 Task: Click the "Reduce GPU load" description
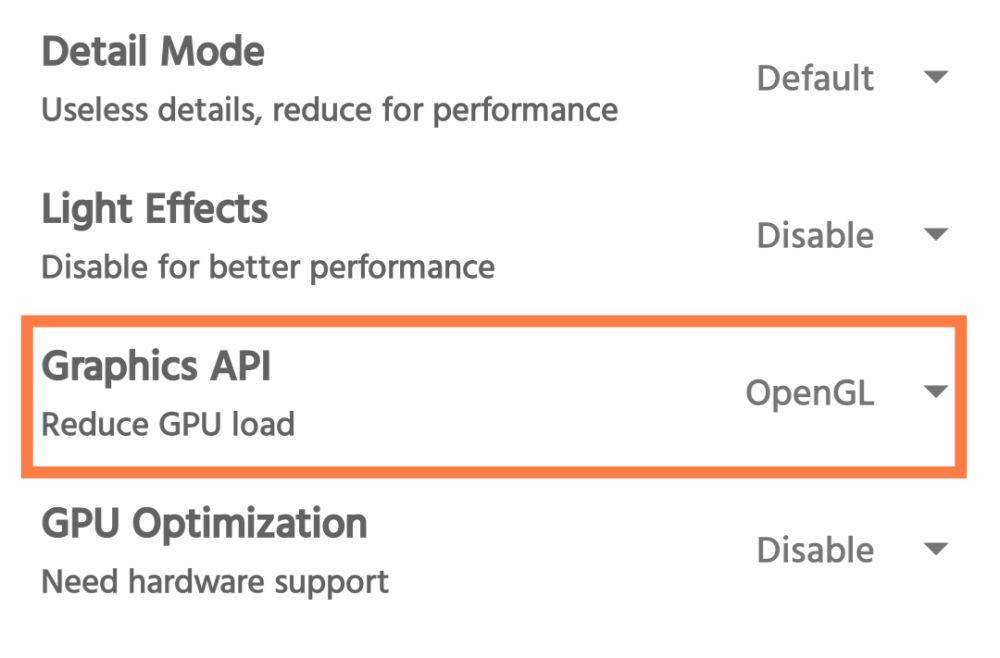click(x=168, y=424)
